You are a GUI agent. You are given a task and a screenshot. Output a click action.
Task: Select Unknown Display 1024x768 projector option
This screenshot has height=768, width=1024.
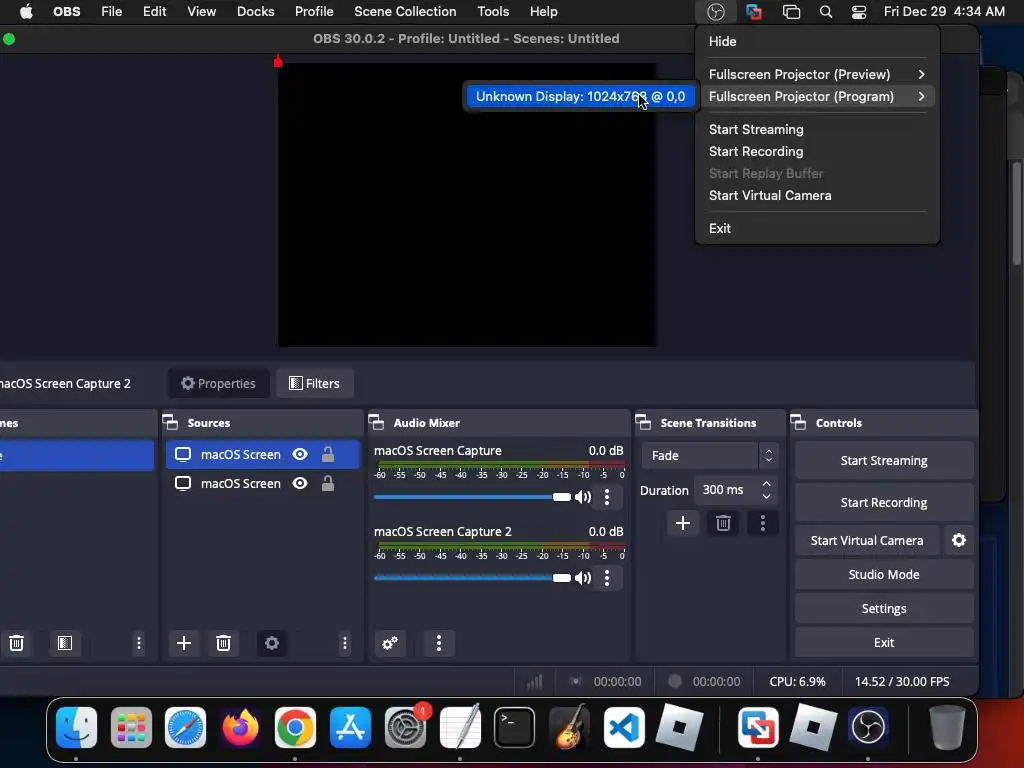tap(581, 97)
